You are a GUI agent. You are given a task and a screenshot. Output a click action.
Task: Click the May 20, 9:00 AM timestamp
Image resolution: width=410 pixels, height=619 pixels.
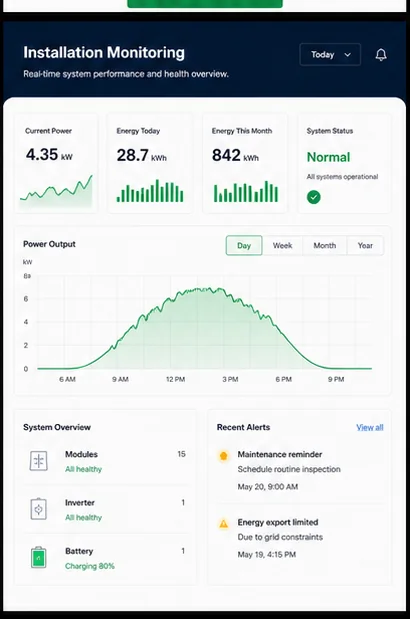coord(268,487)
